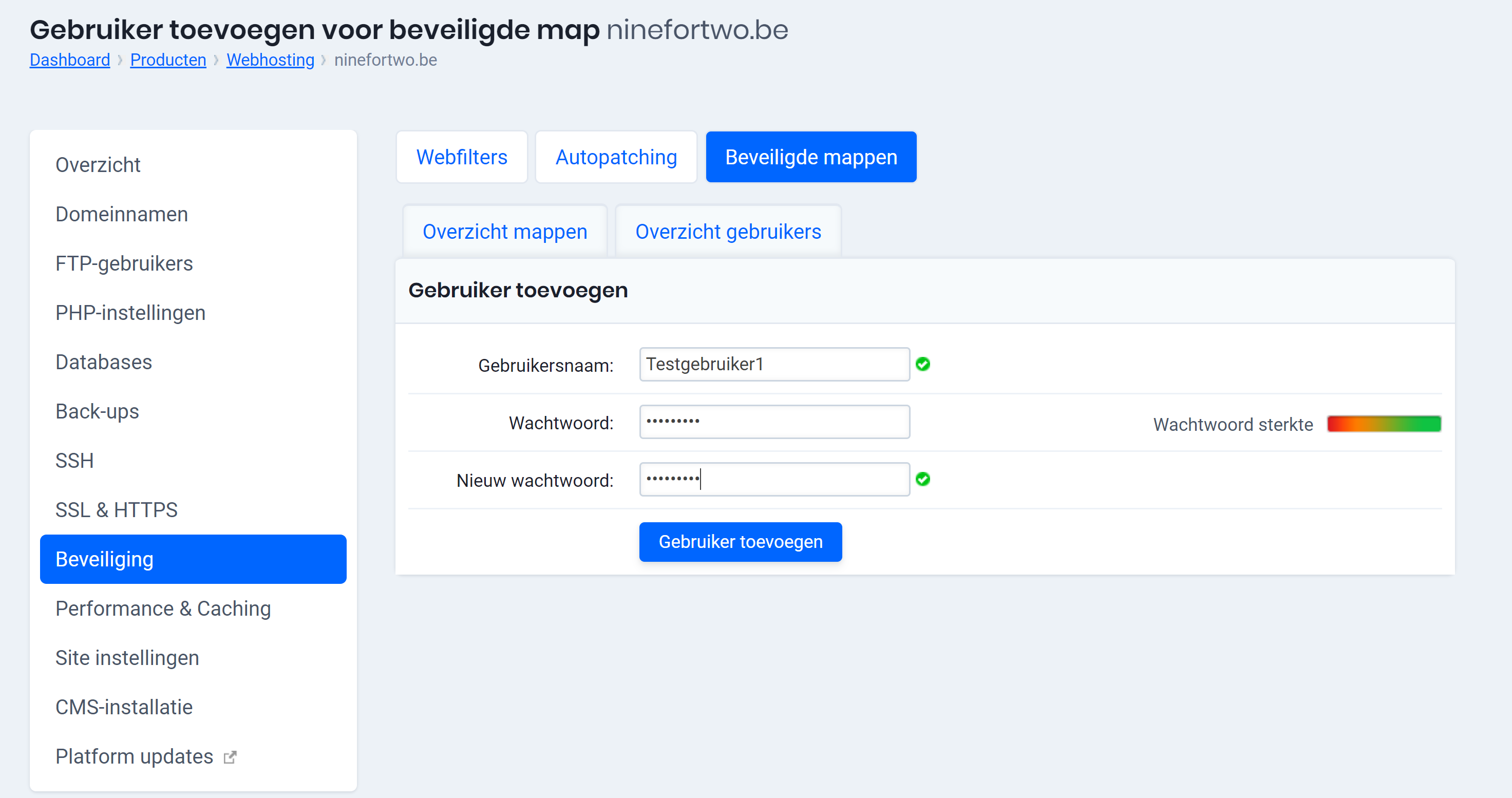Screen dimensions: 1512x798
Task: Open SSL & HTTPS settings
Action: click(117, 510)
